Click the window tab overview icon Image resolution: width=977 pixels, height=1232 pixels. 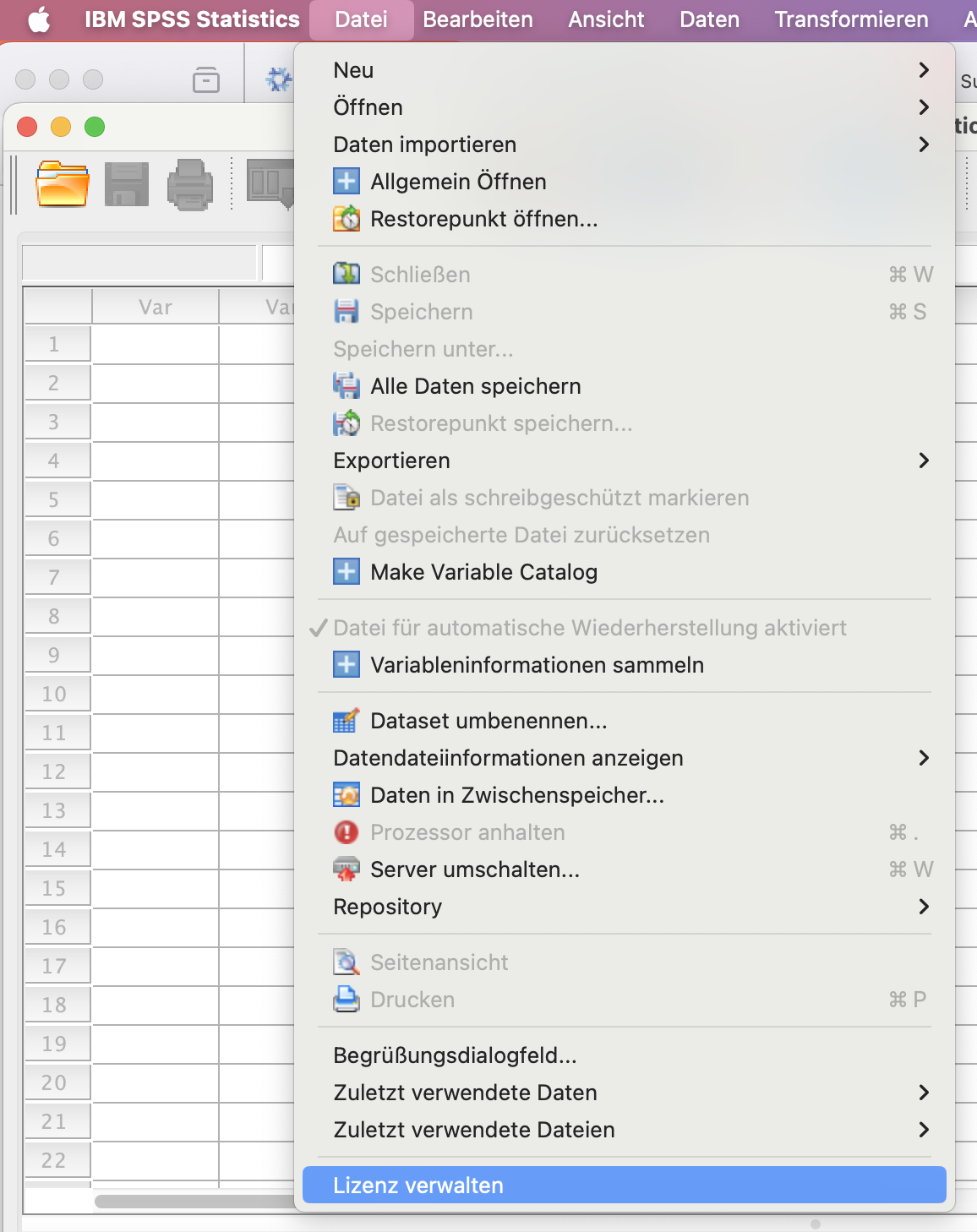pos(205,79)
